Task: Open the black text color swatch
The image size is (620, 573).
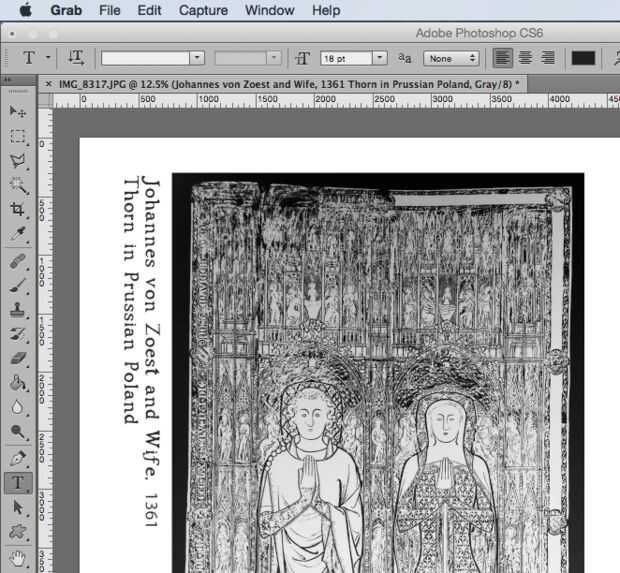Action: click(583, 58)
